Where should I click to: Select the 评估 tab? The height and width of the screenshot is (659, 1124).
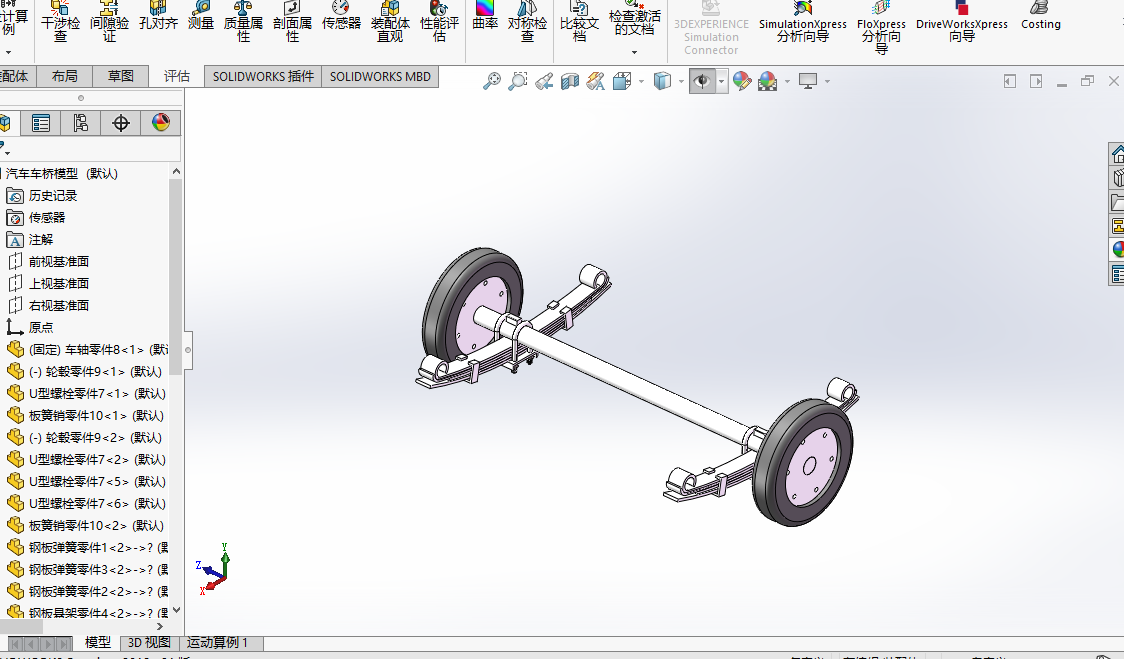point(176,76)
